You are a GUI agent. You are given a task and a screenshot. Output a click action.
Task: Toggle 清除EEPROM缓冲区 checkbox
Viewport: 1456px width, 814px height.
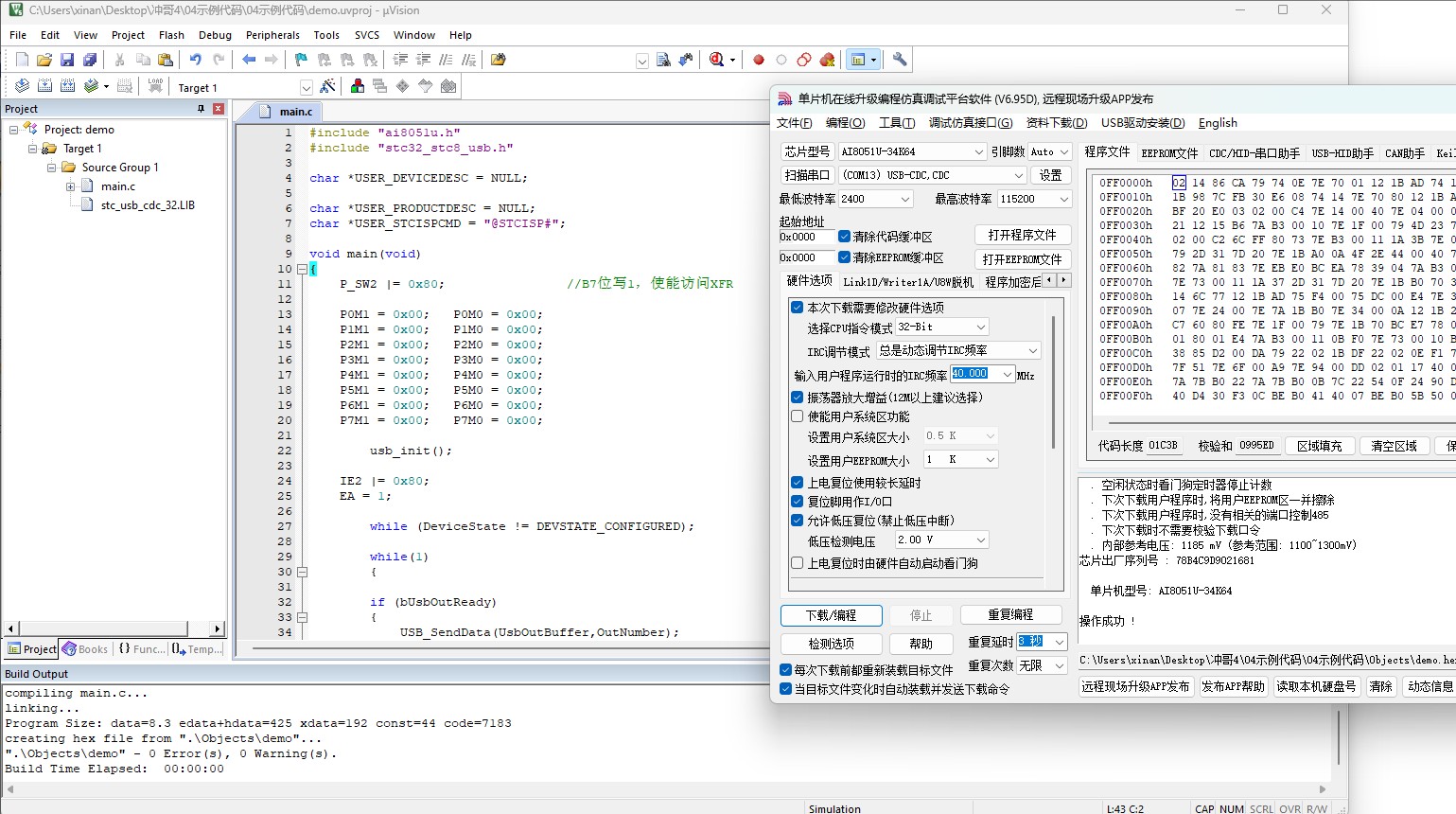pos(845,257)
